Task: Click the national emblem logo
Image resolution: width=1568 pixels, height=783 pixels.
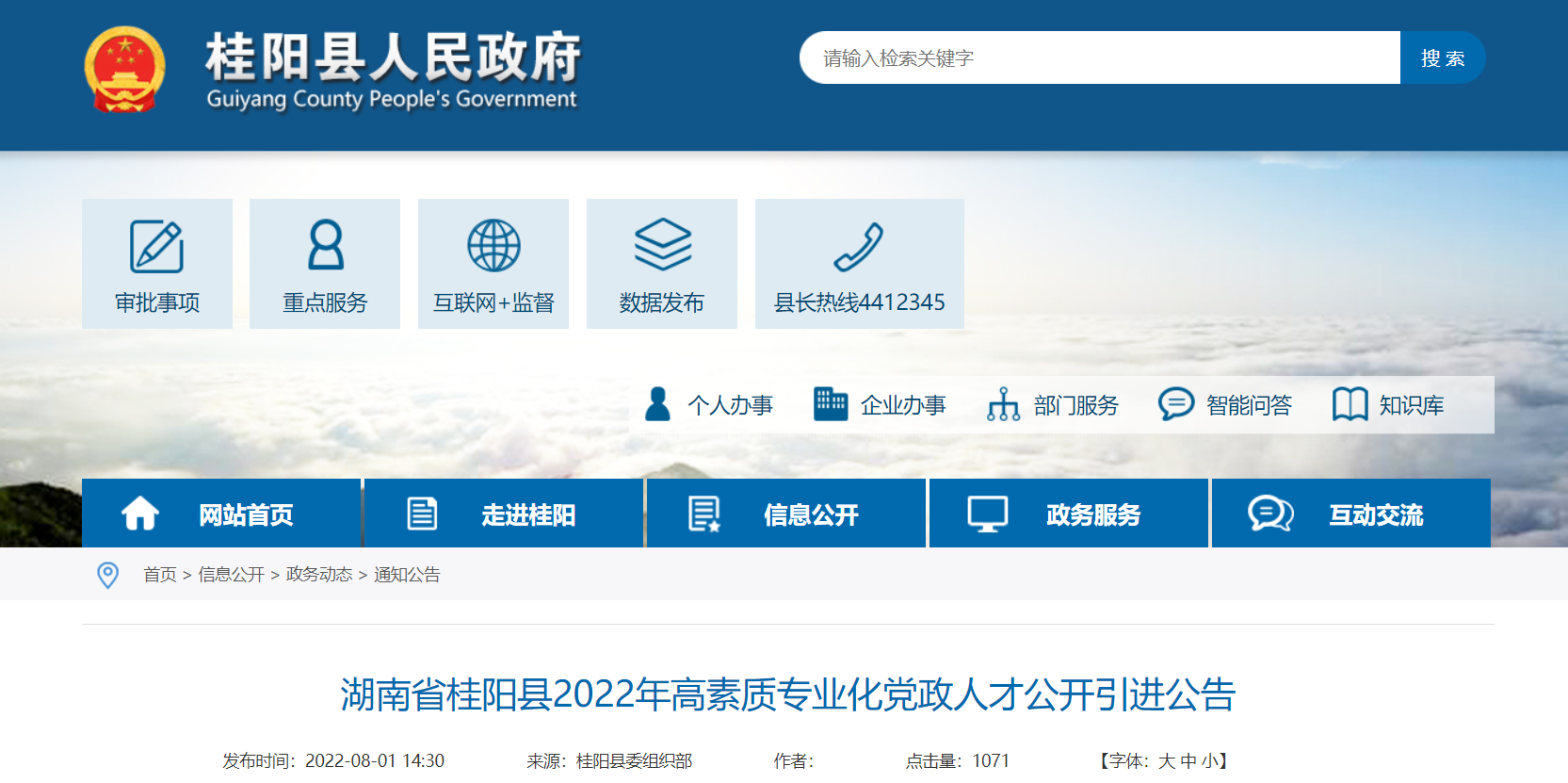Action: tap(124, 70)
